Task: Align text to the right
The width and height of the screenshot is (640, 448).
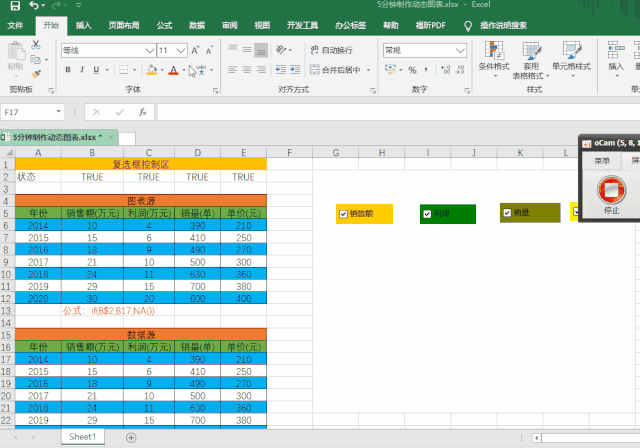Action: point(261,70)
